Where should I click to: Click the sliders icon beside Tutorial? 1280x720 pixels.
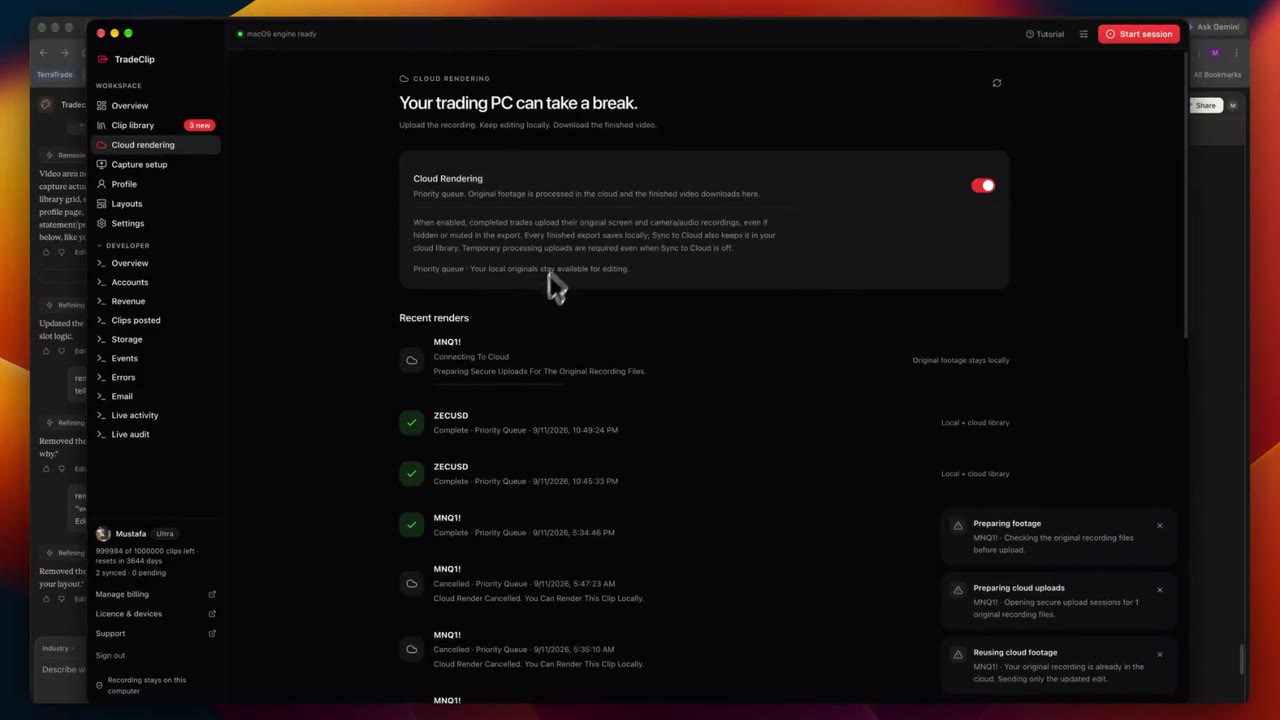1083,34
